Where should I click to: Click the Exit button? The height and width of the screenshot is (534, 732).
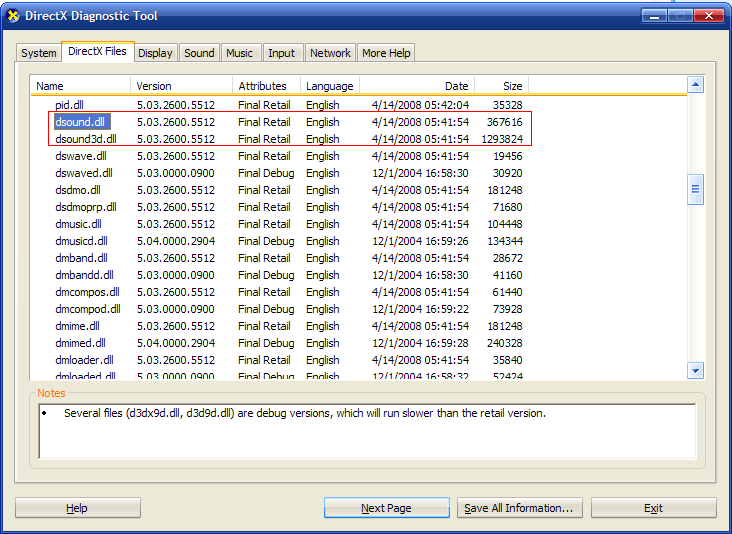click(x=653, y=508)
